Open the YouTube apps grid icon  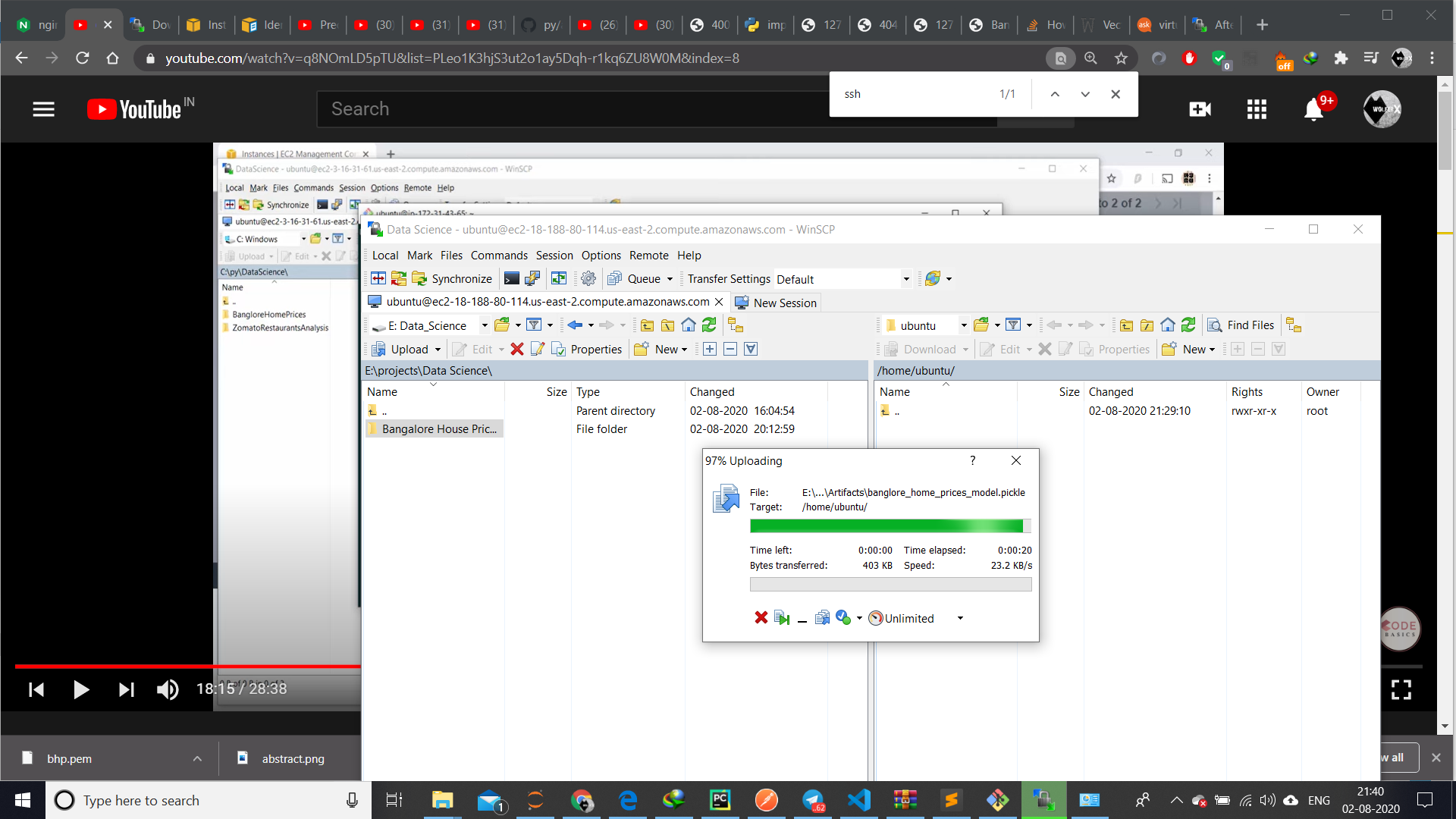1257,109
